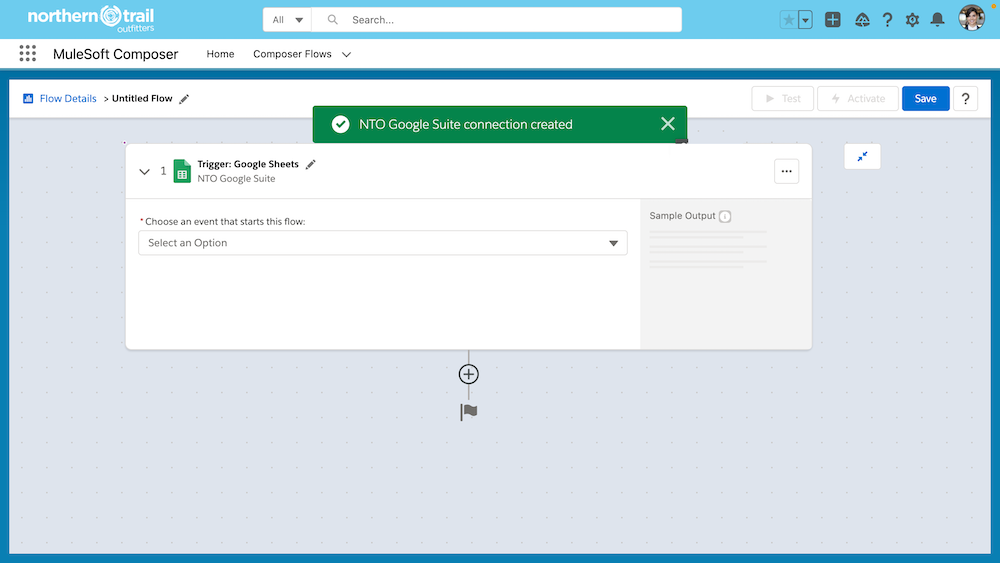The height and width of the screenshot is (563, 1000).
Task: Open the Flow Details breadcrumb link
Action: (68, 98)
